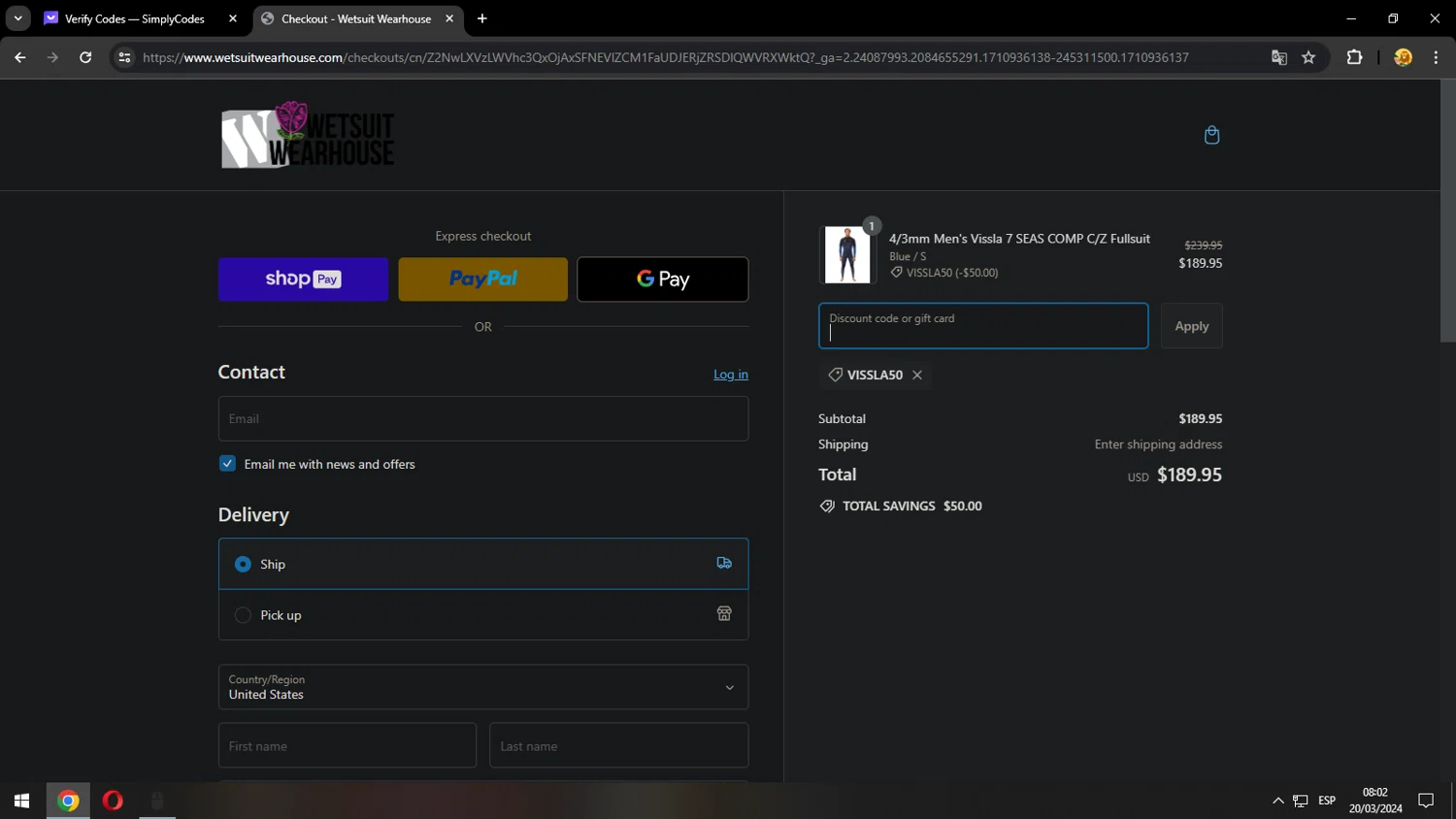Focus the First name field
This screenshot has width=1456, height=819.
[x=347, y=745]
